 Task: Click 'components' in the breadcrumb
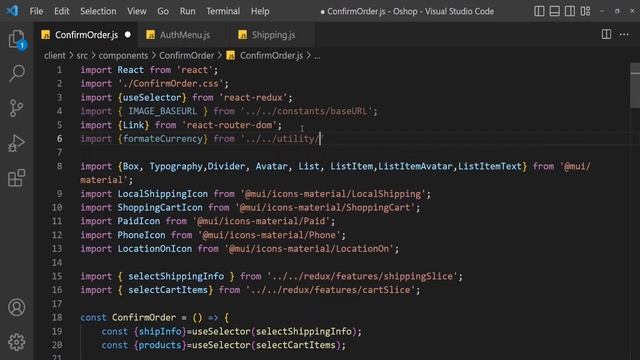coord(123,56)
